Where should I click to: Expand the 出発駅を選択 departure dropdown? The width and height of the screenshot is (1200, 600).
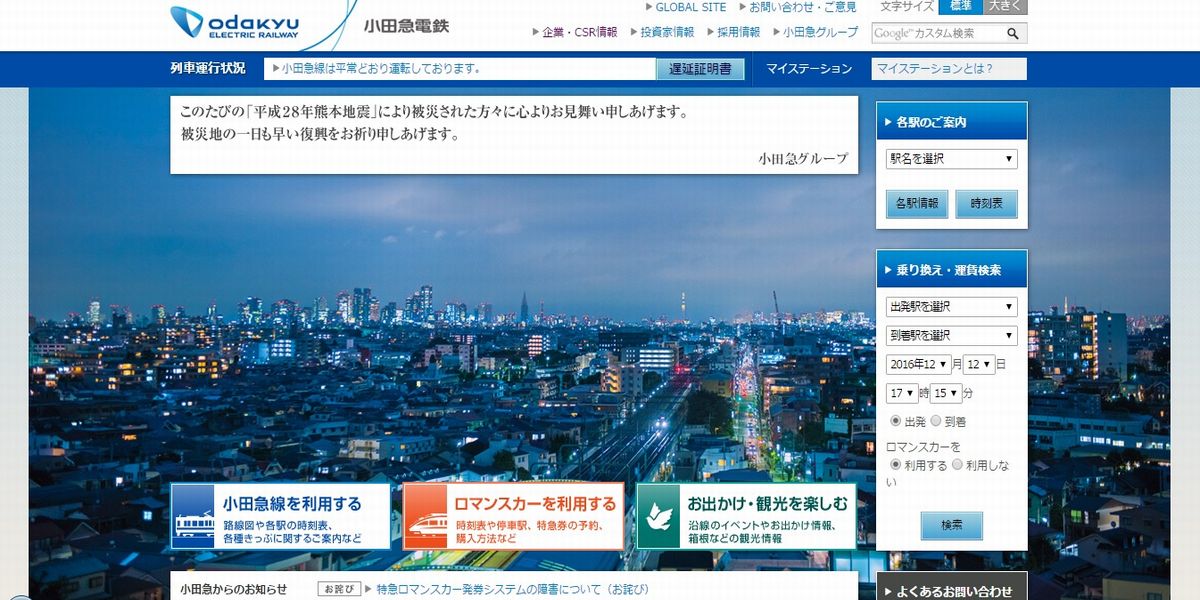[951, 307]
